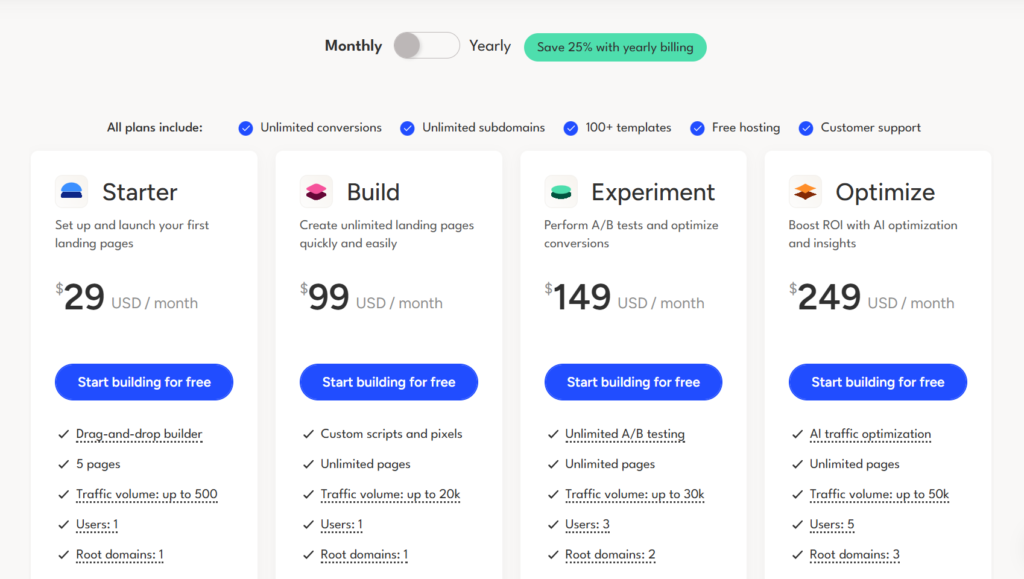Click checkmark beside Unlimited pages in Build

click(x=307, y=464)
